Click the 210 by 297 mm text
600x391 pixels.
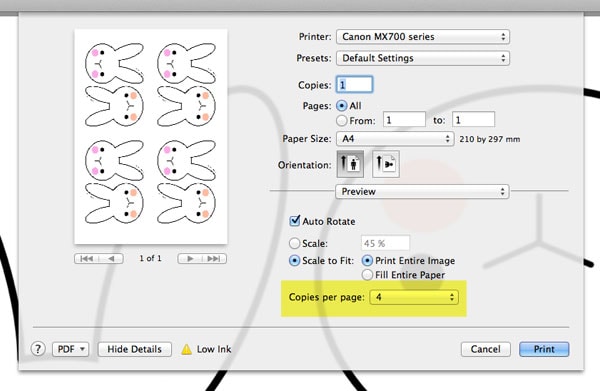490,139
